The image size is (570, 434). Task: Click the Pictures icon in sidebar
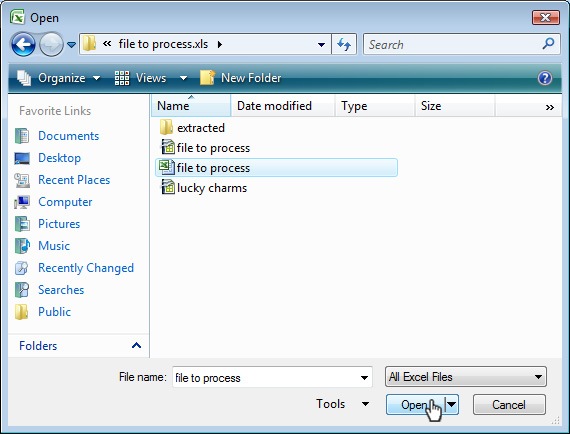coord(22,224)
